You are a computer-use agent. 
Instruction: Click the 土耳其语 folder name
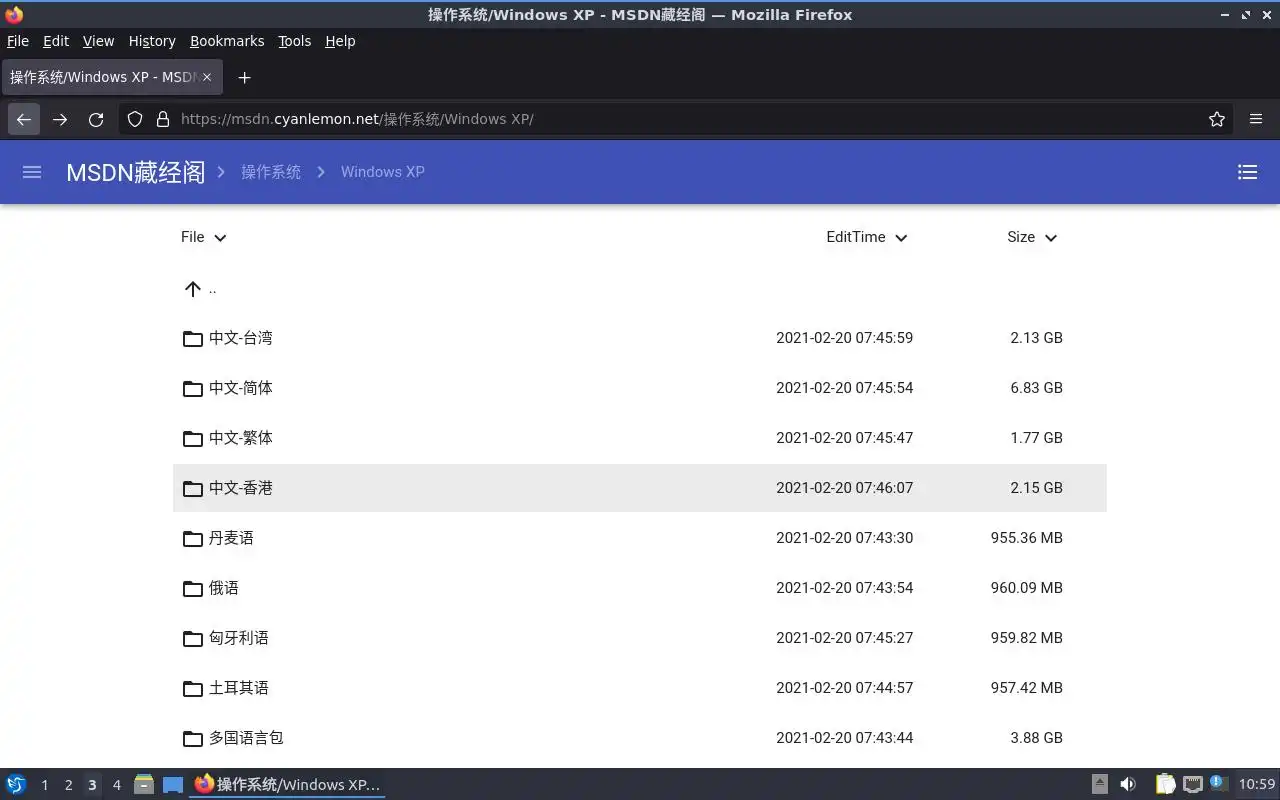pos(238,688)
